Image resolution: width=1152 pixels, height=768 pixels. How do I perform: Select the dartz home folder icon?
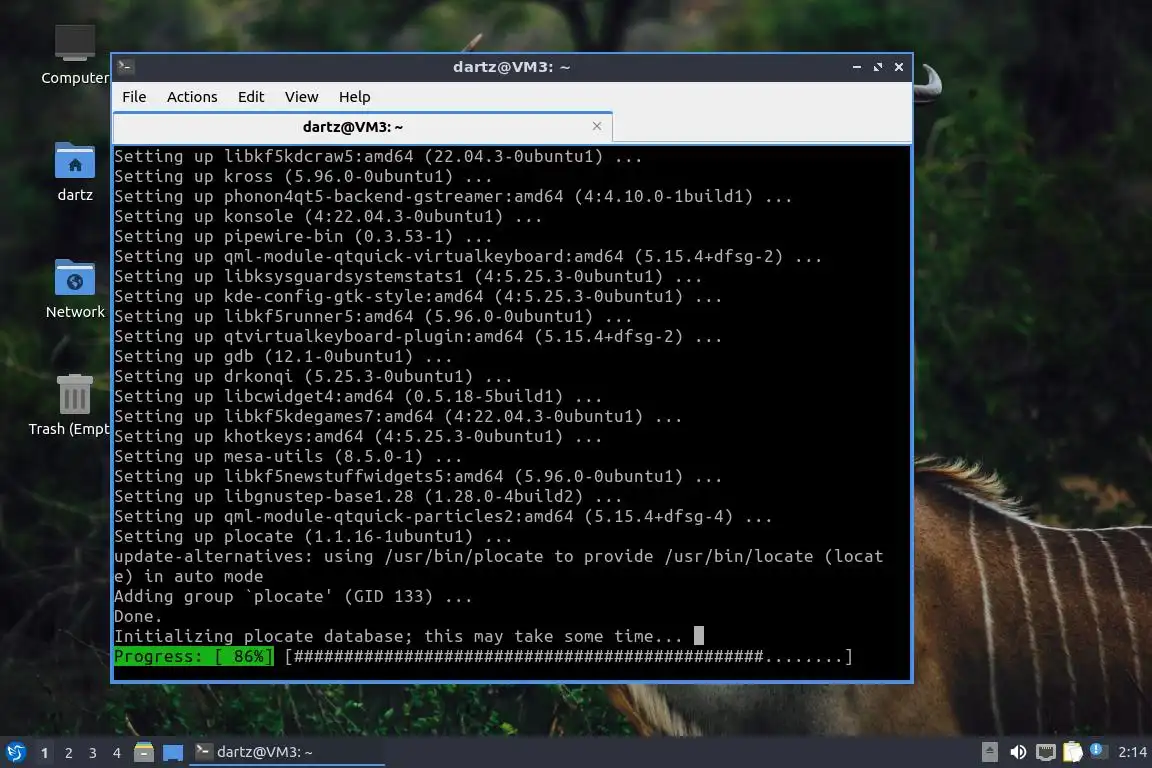75,172
